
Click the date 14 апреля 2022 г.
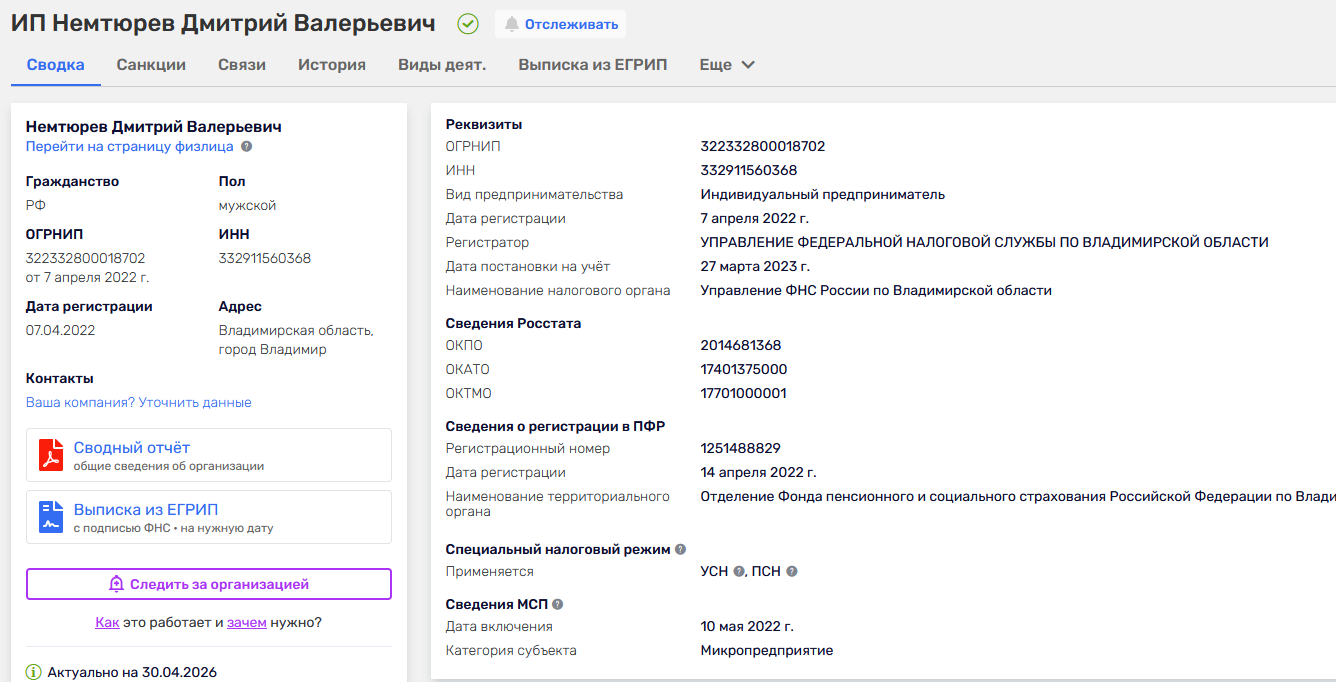coord(759,473)
